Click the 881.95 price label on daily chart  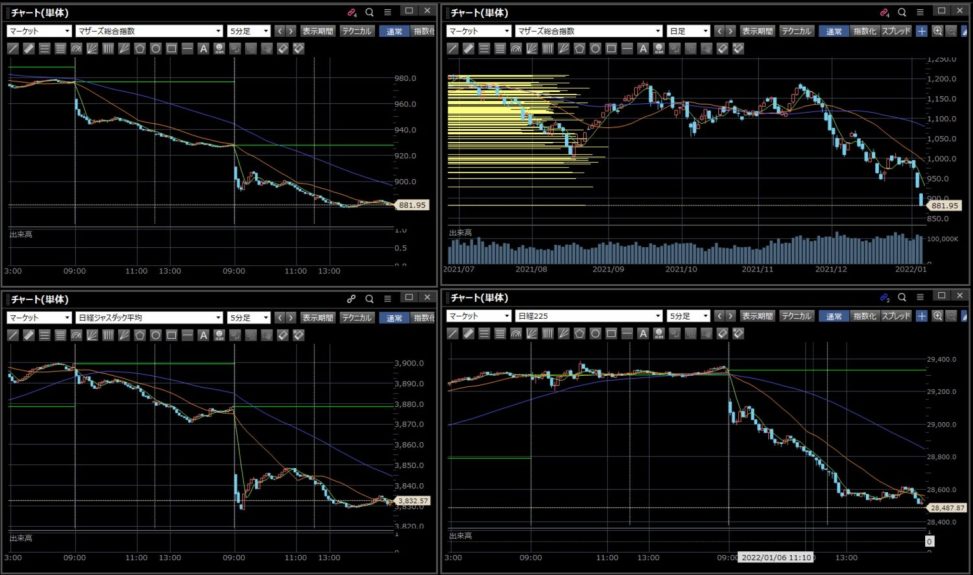(x=943, y=205)
